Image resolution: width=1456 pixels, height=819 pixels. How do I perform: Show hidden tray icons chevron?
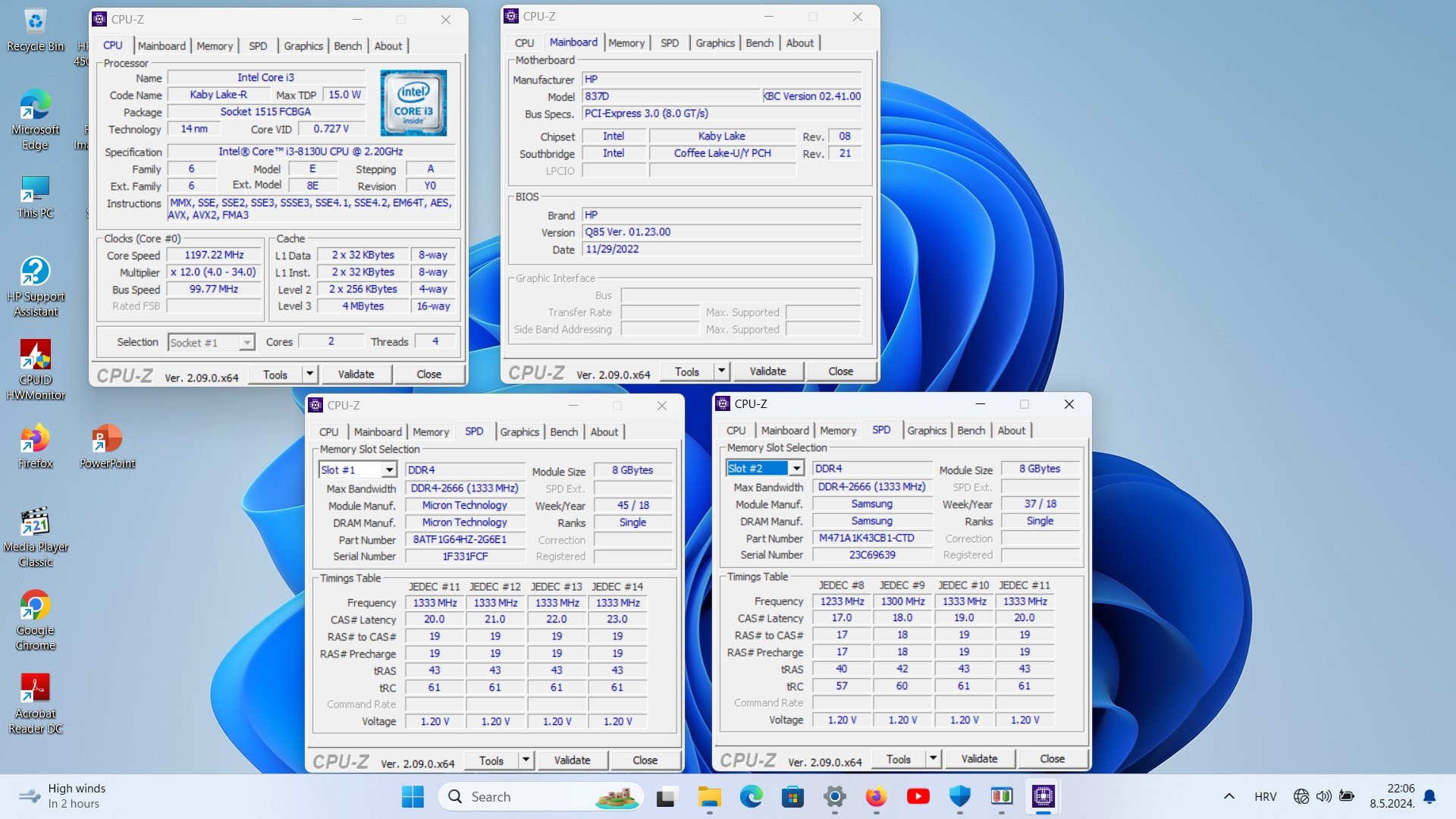(1229, 796)
